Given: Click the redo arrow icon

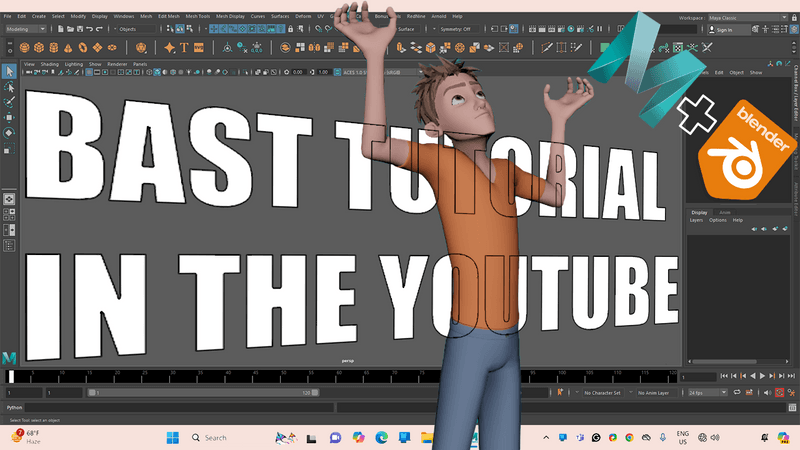Looking at the screenshot, I should [99, 29].
